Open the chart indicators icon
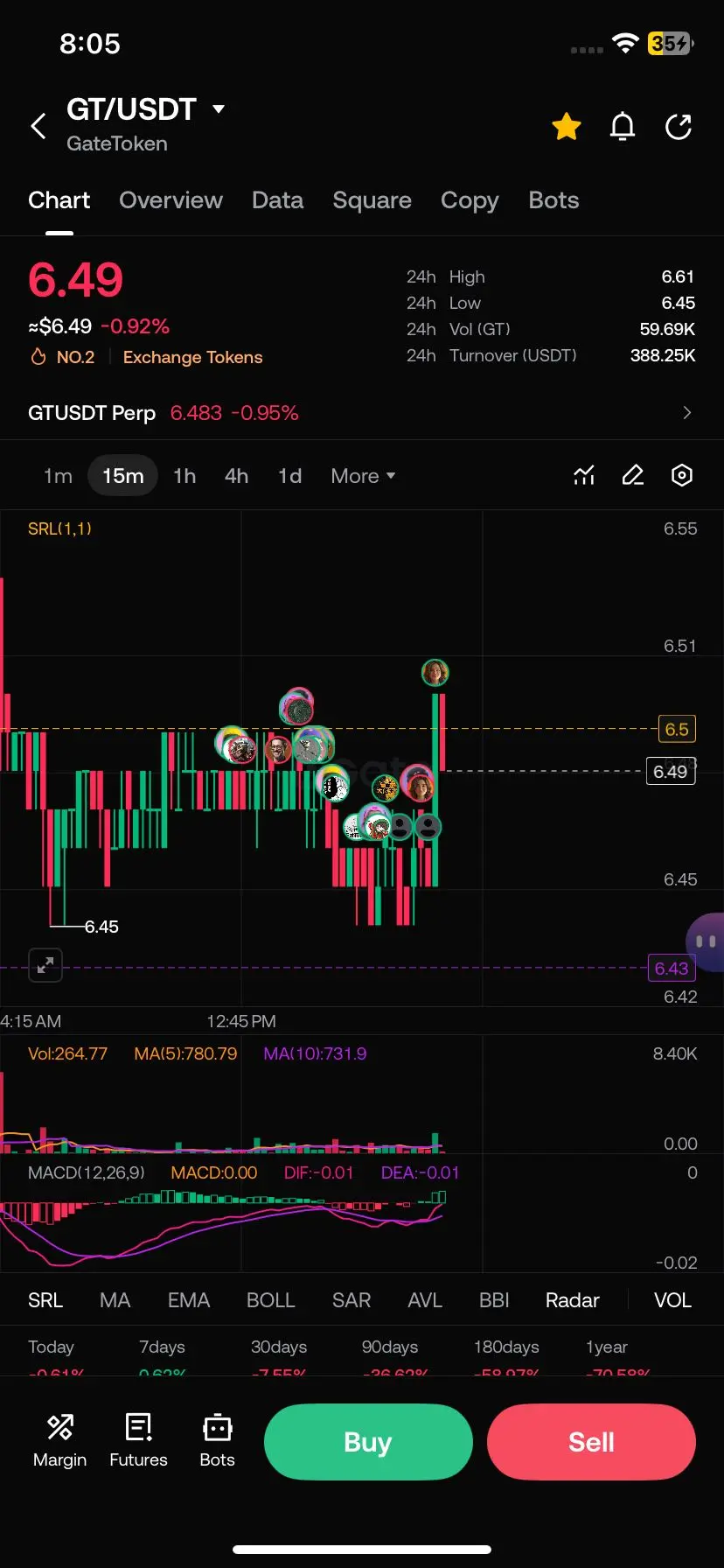This screenshot has width=724, height=1568. click(584, 475)
